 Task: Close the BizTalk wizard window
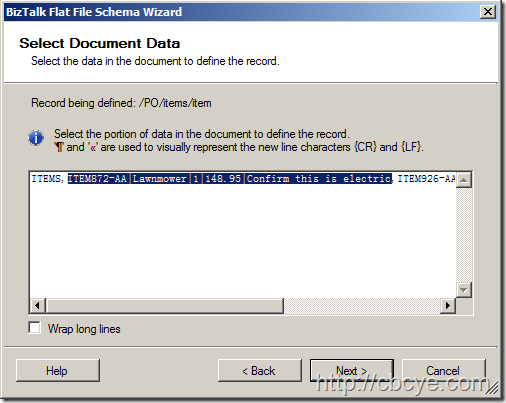(488, 12)
